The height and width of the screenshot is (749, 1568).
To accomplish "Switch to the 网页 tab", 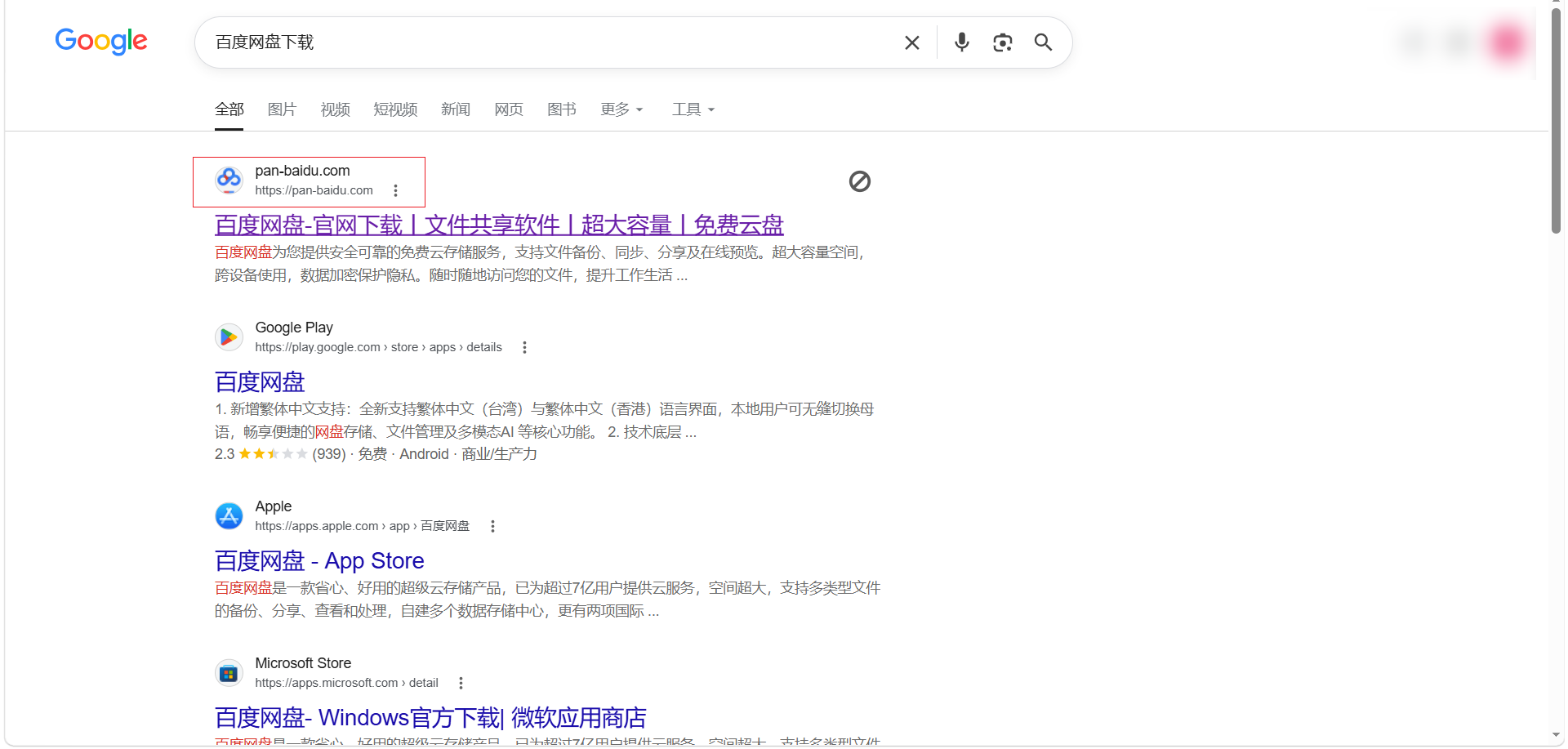I will (509, 109).
